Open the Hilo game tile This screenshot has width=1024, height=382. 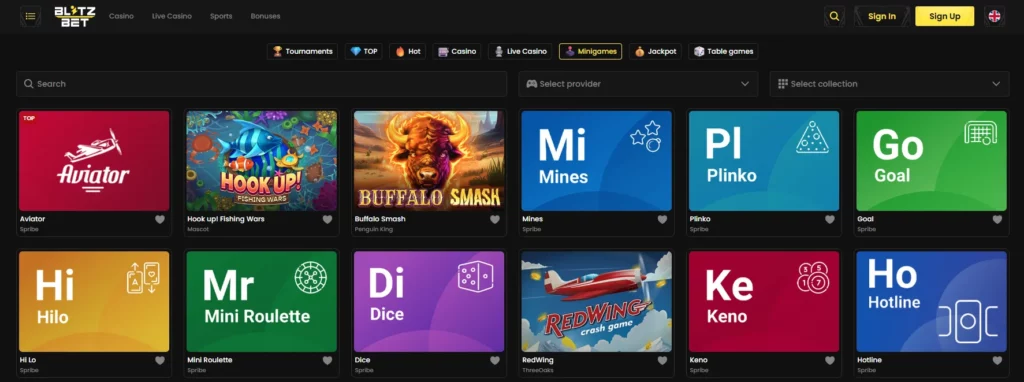(94, 302)
